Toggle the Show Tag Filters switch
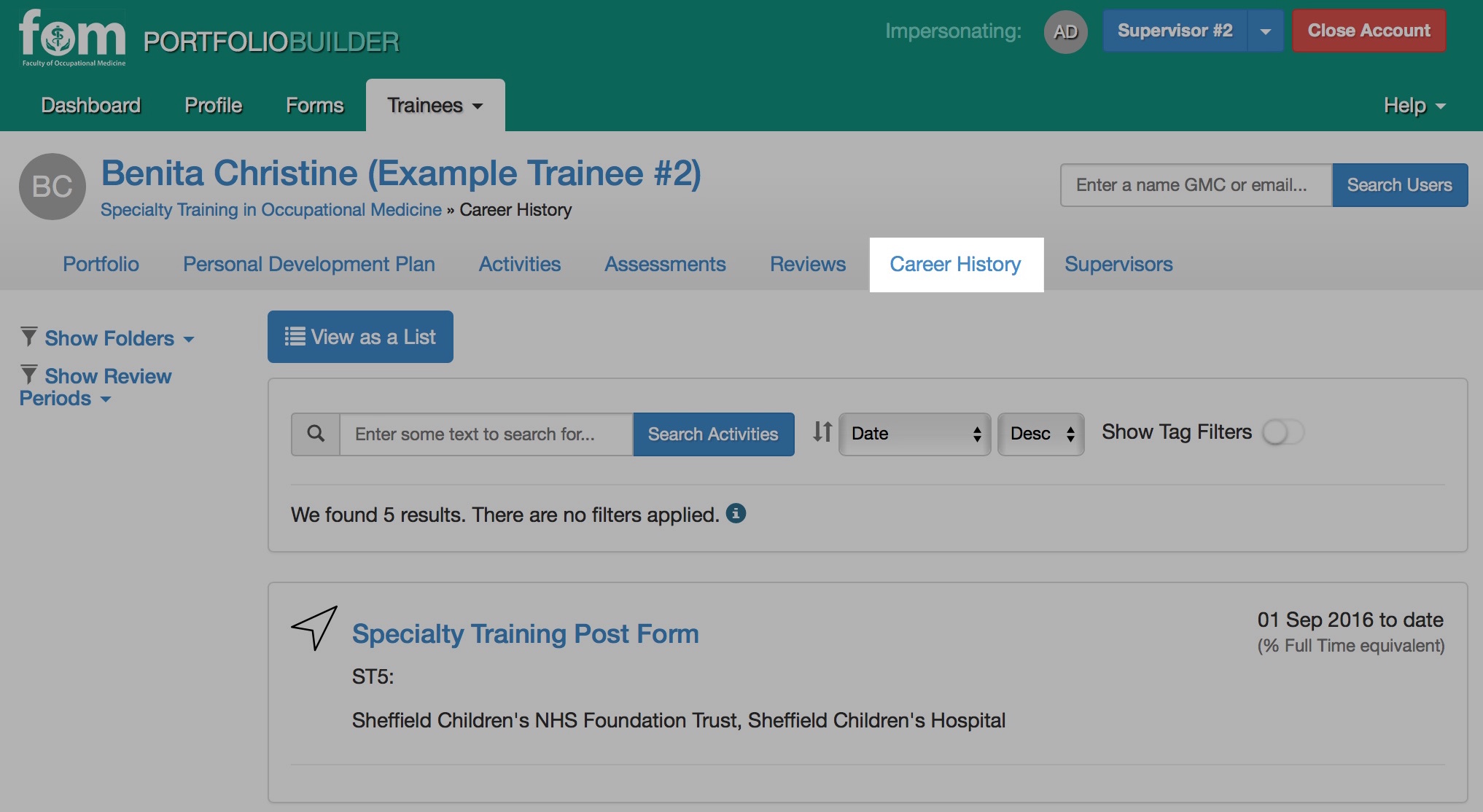 [1283, 432]
